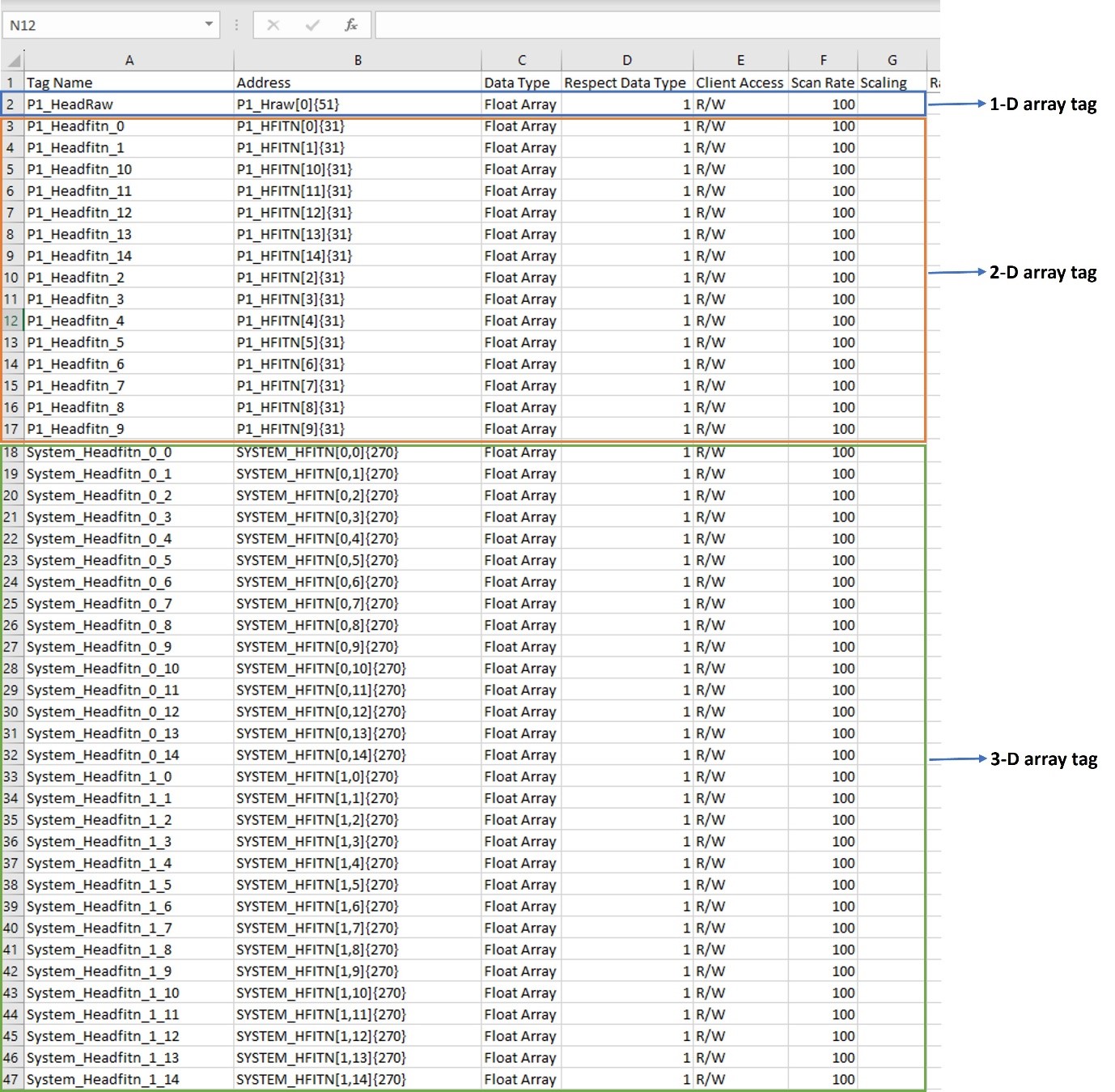Select column A header
The height and width of the screenshot is (1092, 1115).
pyautogui.click(x=129, y=61)
